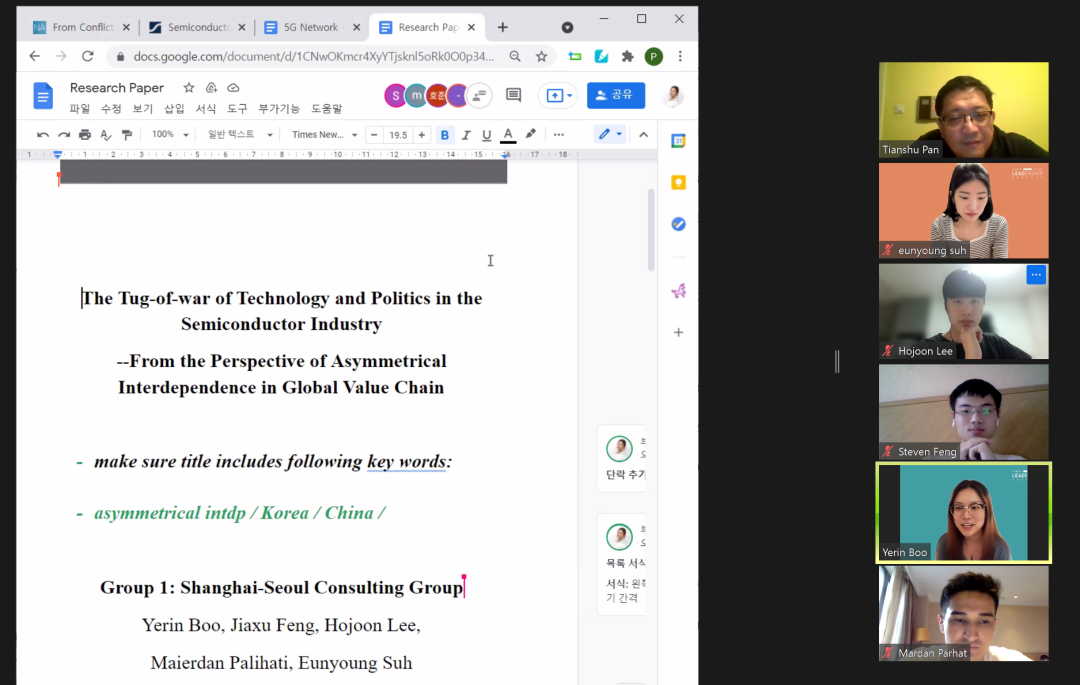Viewport: 1080px width, 685px height.
Task: Check the cloud save status icon
Action: pyautogui.click(x=233, y=87)
